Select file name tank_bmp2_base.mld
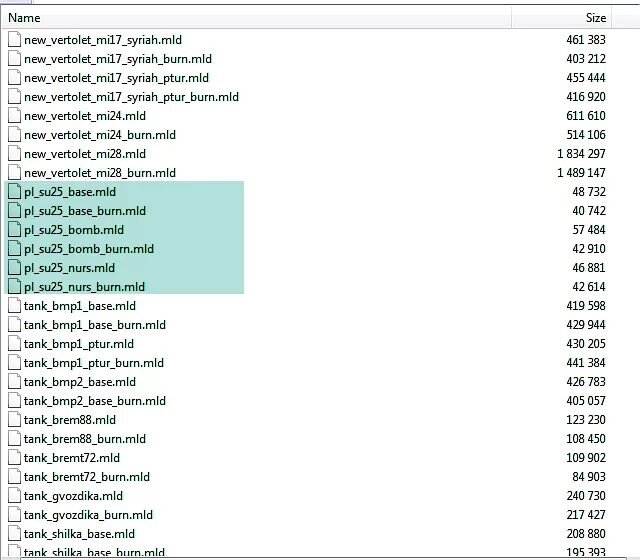Screen dimensions: 640x560 80,382
